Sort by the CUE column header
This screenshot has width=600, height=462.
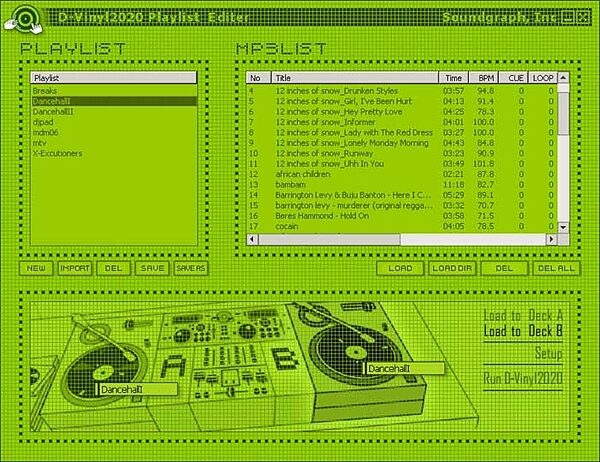[514, 78]
